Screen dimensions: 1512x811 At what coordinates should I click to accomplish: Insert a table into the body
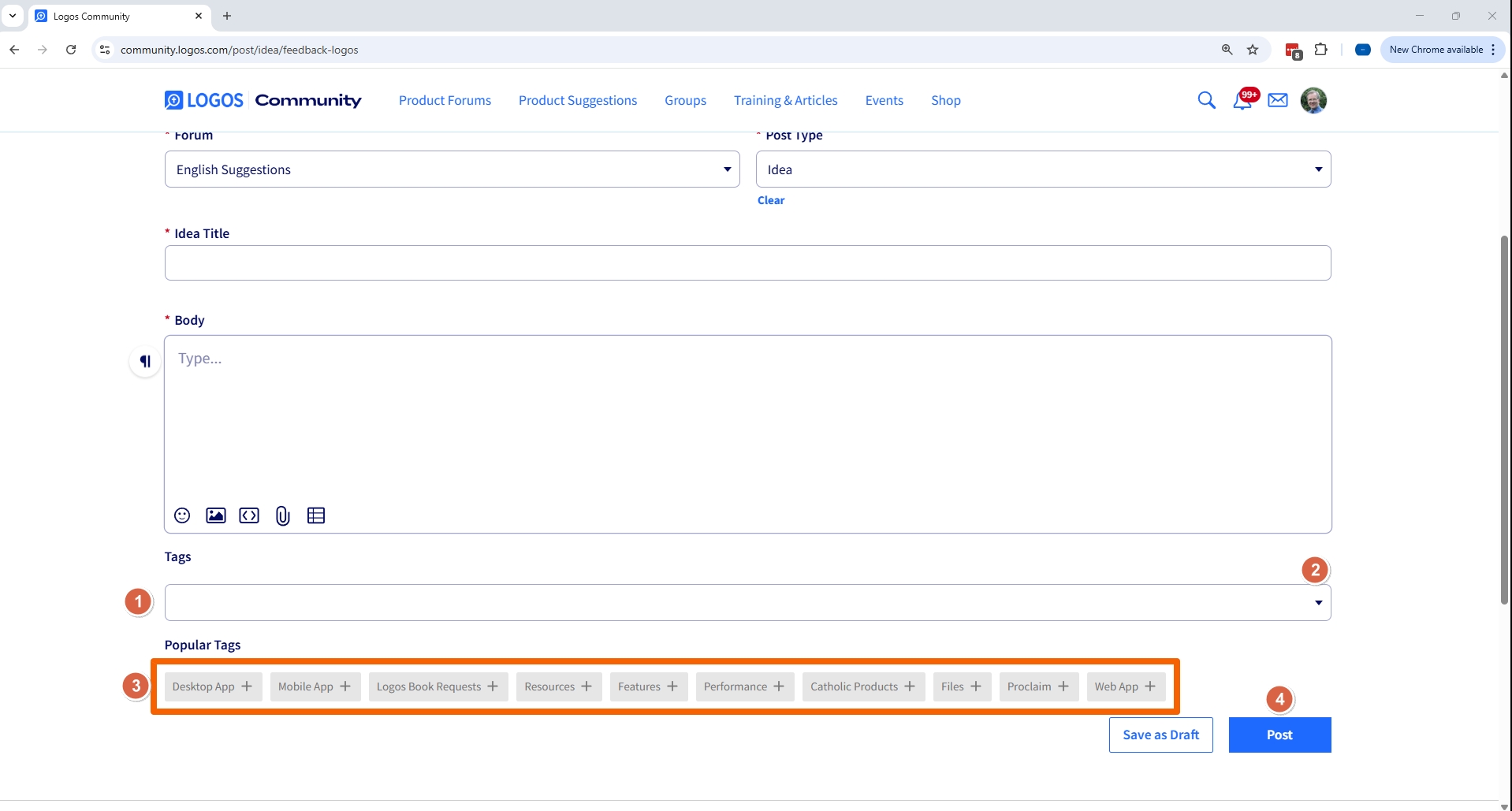pyautogui.click(x=316, y=515)
